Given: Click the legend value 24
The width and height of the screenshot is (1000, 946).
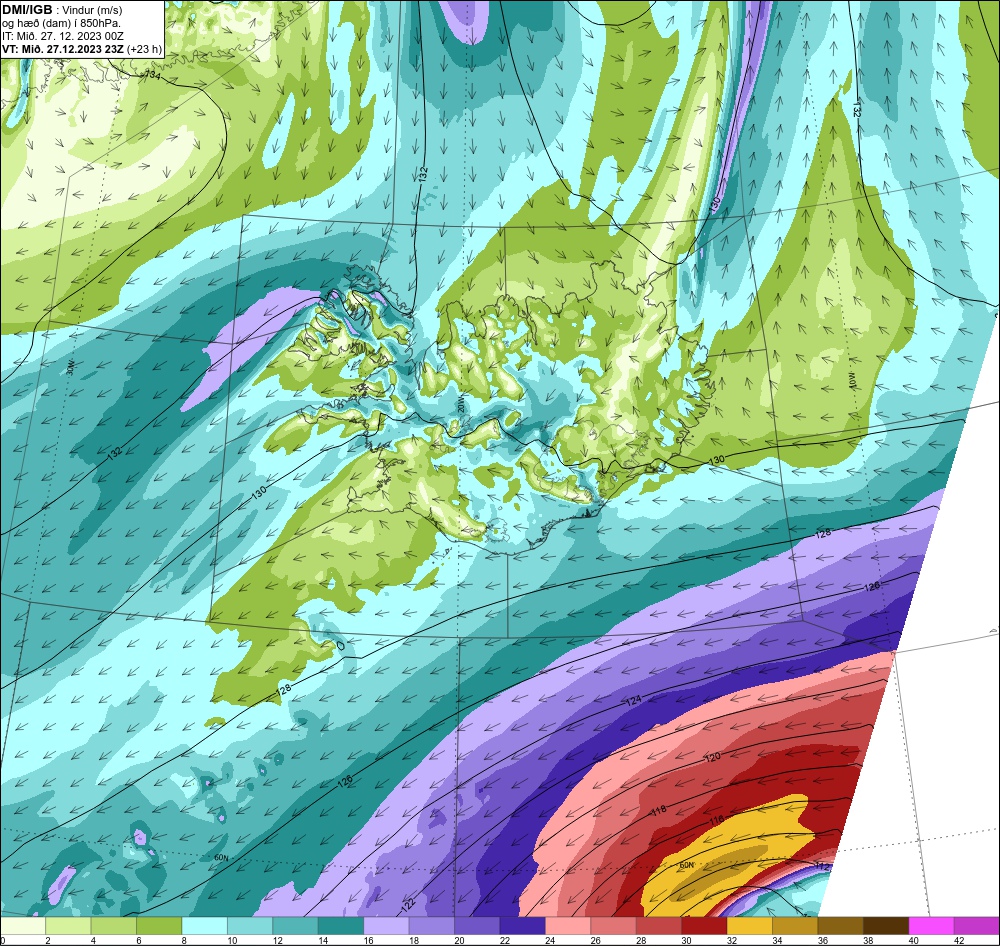Looking at the screenshot, I should point(548,940).
